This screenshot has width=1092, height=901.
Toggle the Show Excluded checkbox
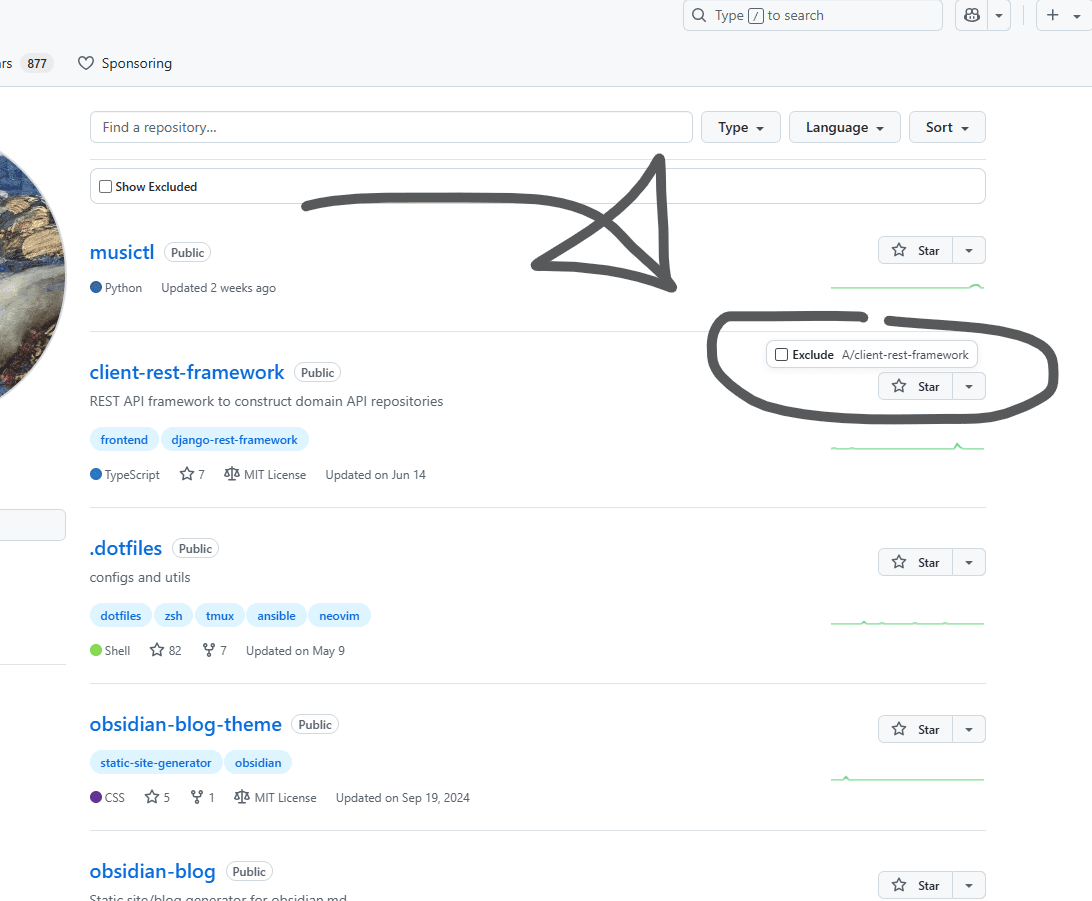coord(105,187)
